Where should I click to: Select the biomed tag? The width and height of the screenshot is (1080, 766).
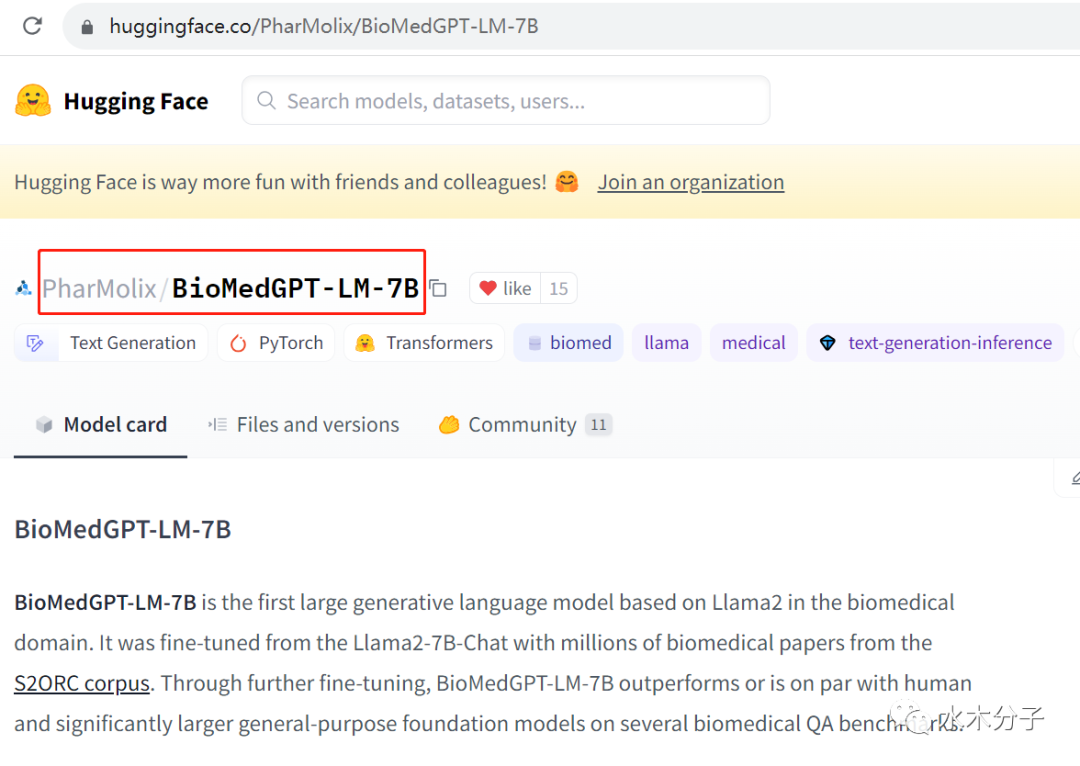click(569, 343)
